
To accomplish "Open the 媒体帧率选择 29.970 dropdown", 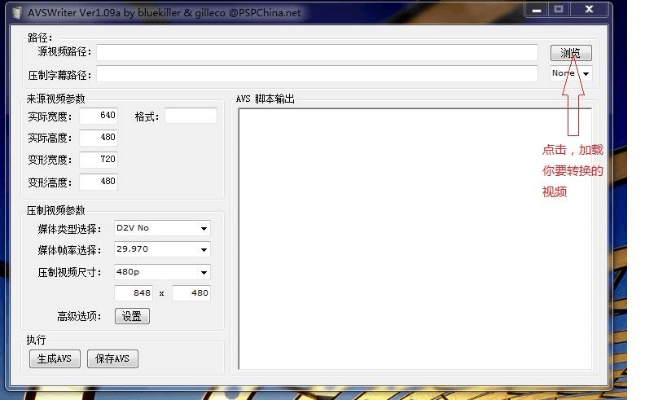I will pos(160,250).
